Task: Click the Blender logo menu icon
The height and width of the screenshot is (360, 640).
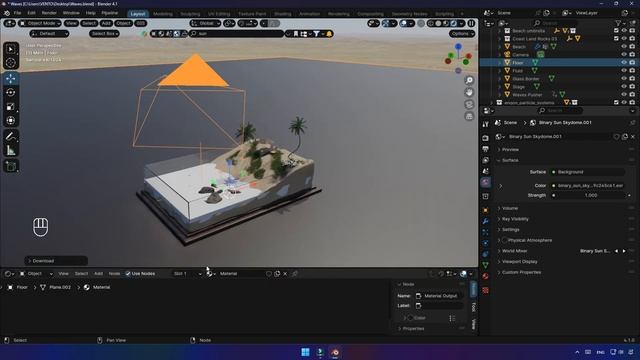Action: (x=7, y=13)
